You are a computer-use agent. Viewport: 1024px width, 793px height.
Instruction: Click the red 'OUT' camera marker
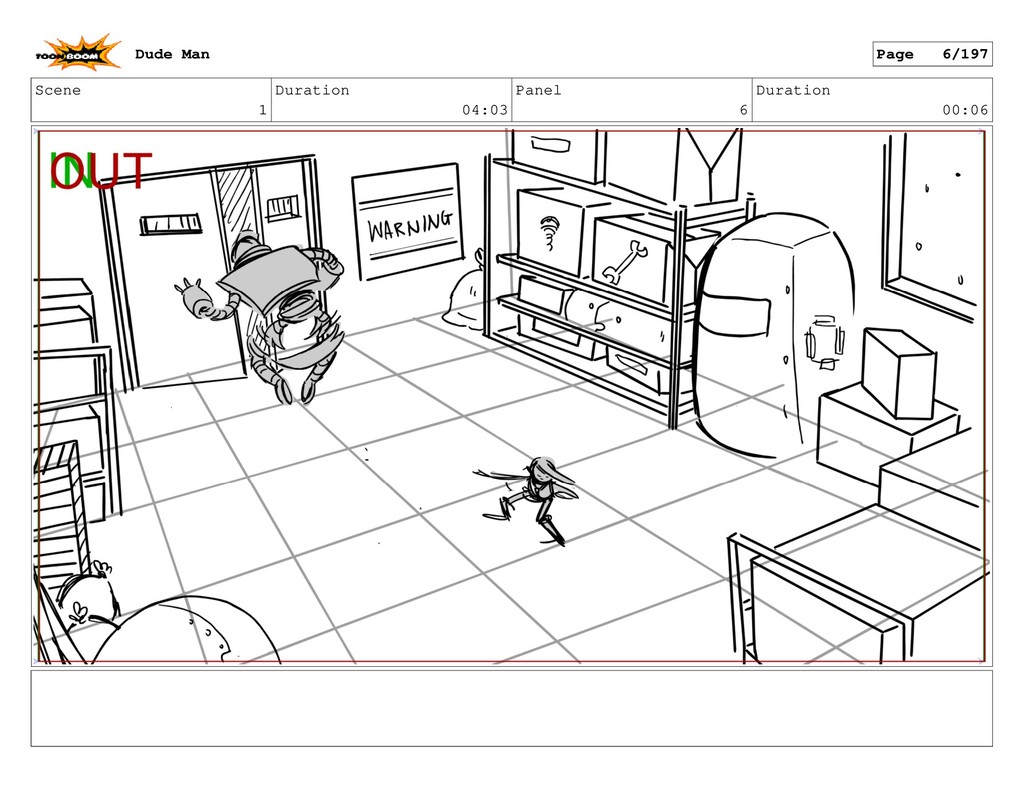click(102, 171)
